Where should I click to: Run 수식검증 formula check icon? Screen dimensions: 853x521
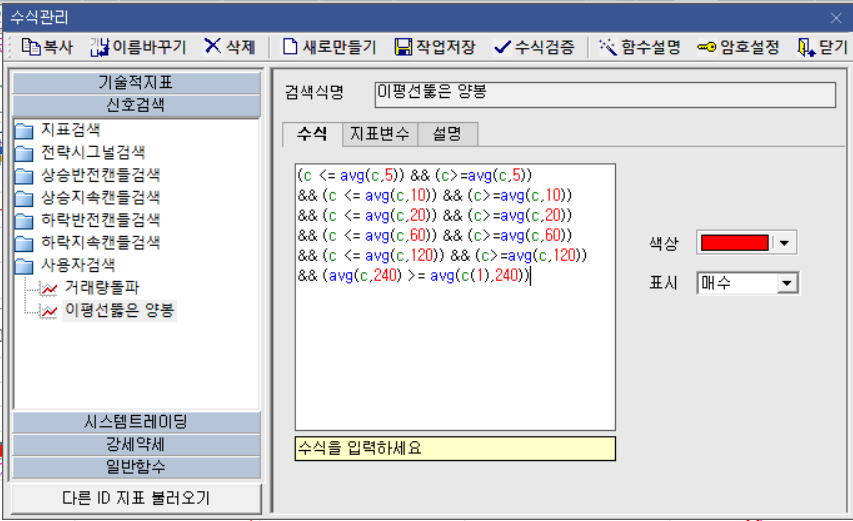click(x=503, y=47)
